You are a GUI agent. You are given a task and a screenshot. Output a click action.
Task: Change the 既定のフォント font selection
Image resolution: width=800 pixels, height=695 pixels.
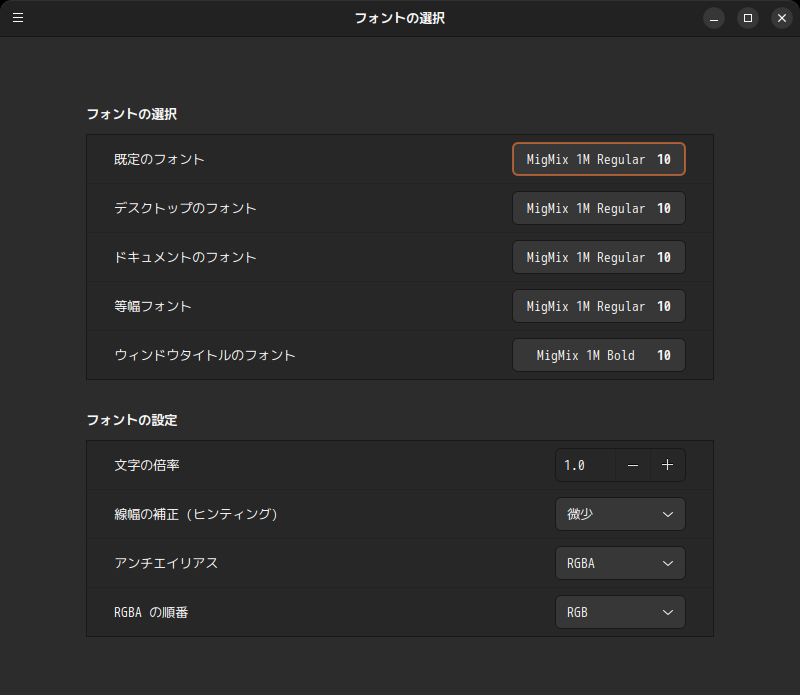[598, 158]
